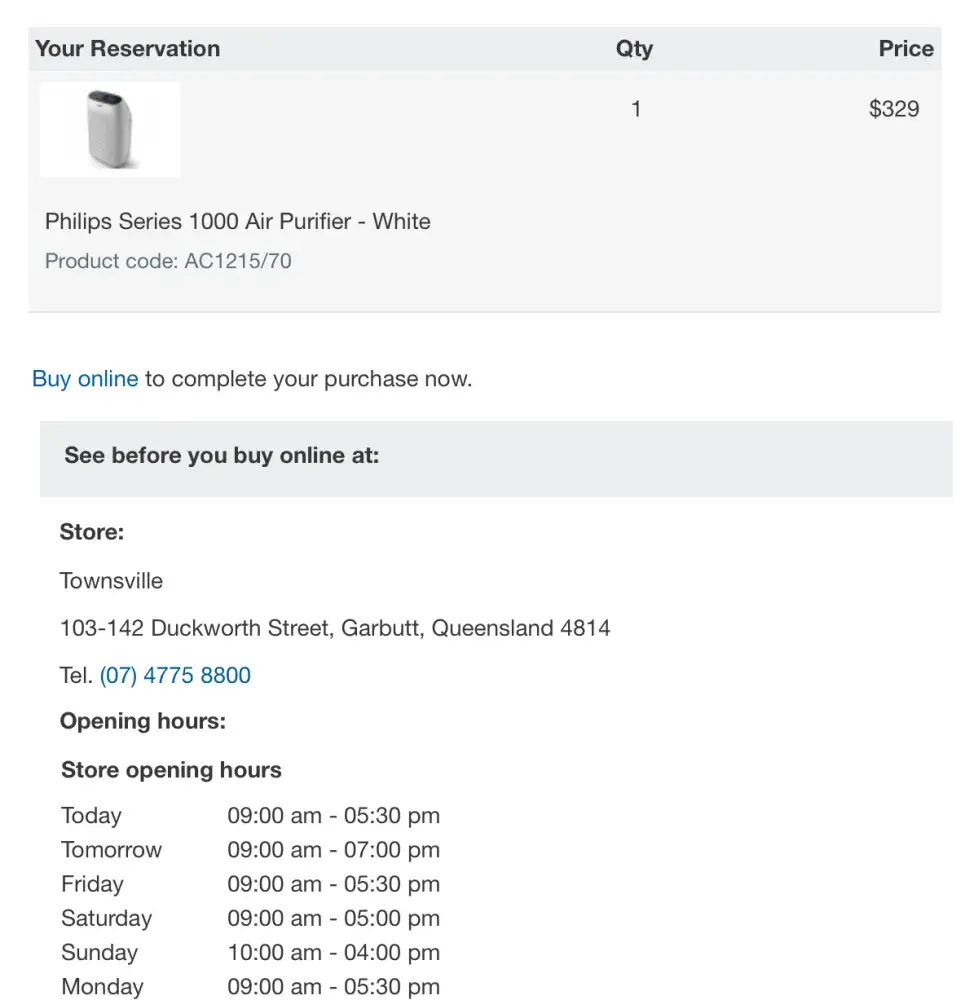Click the Friday opening hours row
Screen dimensions: 965x1000
pos(250,884)
